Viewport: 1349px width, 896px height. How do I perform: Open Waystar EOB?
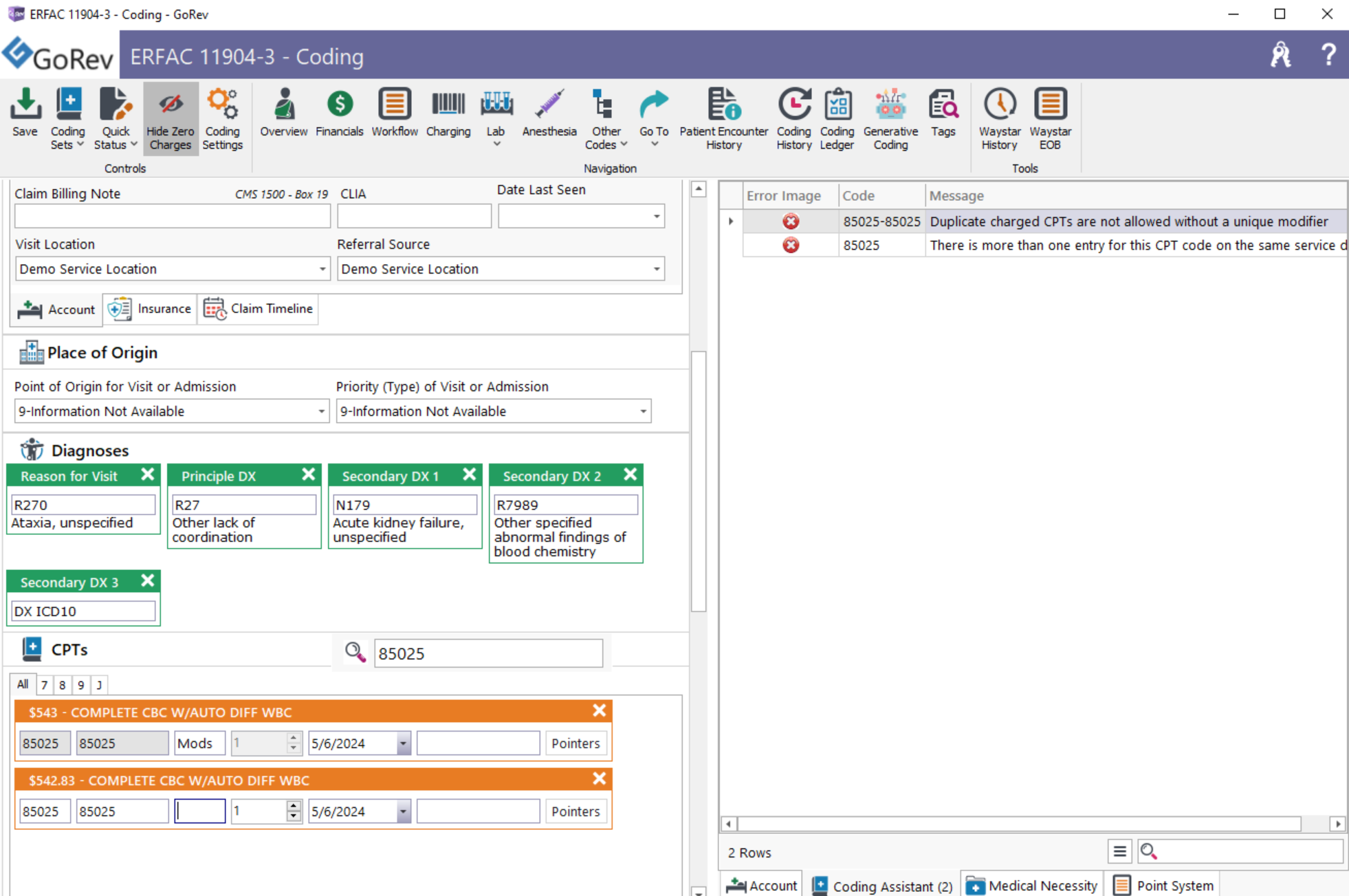point(1050,119)
